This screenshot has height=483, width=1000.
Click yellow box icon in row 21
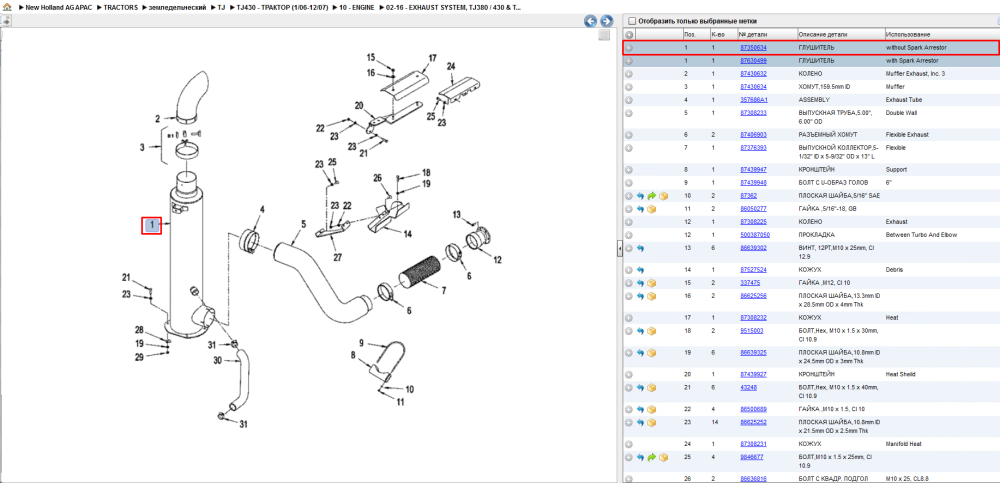[x=652, y=387]
